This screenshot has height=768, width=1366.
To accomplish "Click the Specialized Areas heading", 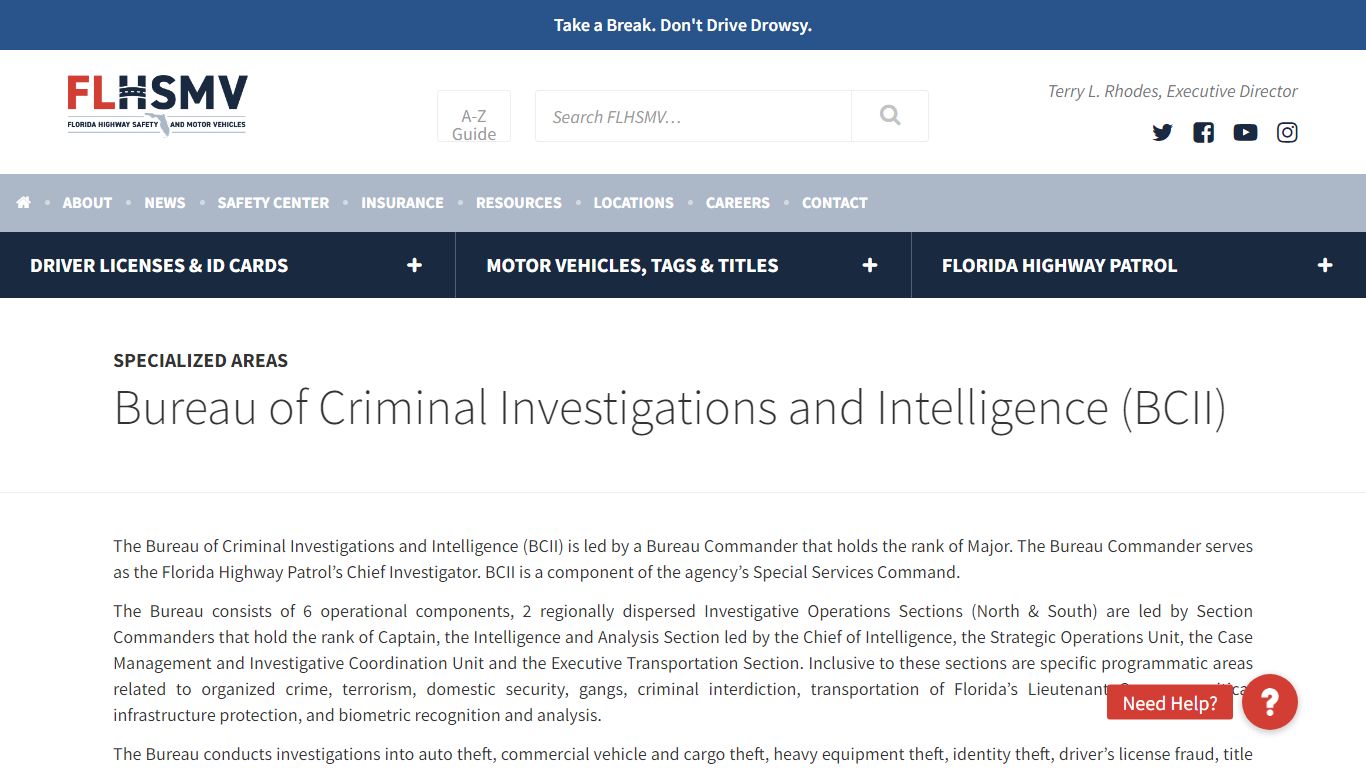I will [x=200, y=360].
